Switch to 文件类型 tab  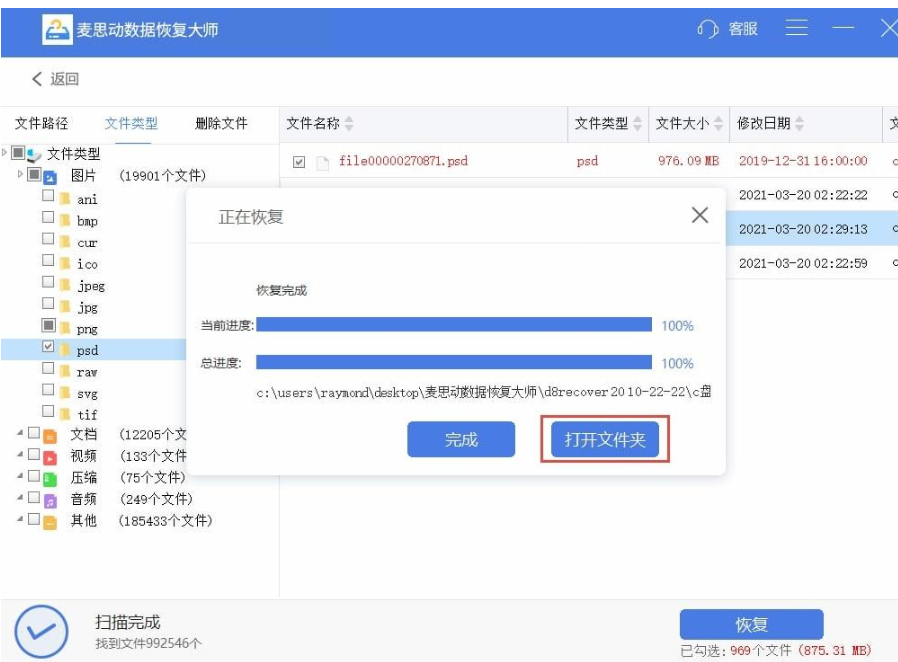pyautogui.click(x=131, y=123)
